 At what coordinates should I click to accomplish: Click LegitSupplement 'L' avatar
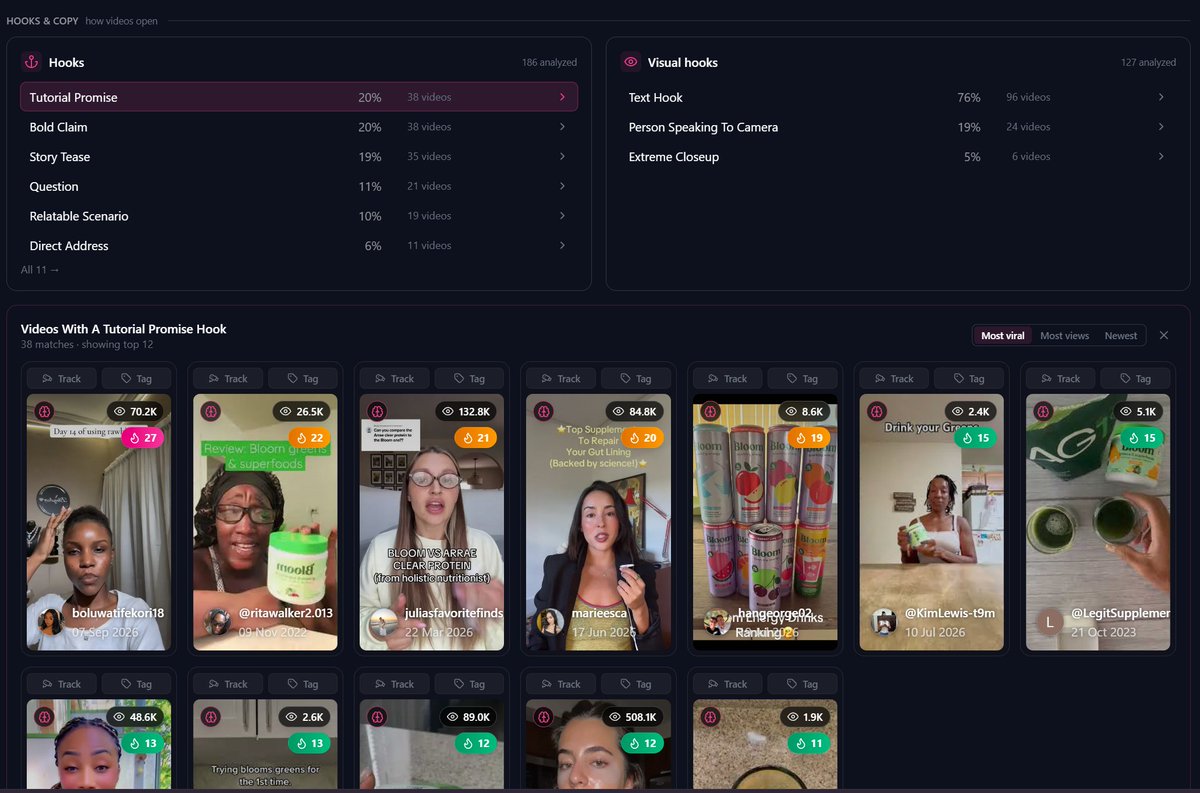[x=1050, y=622]
